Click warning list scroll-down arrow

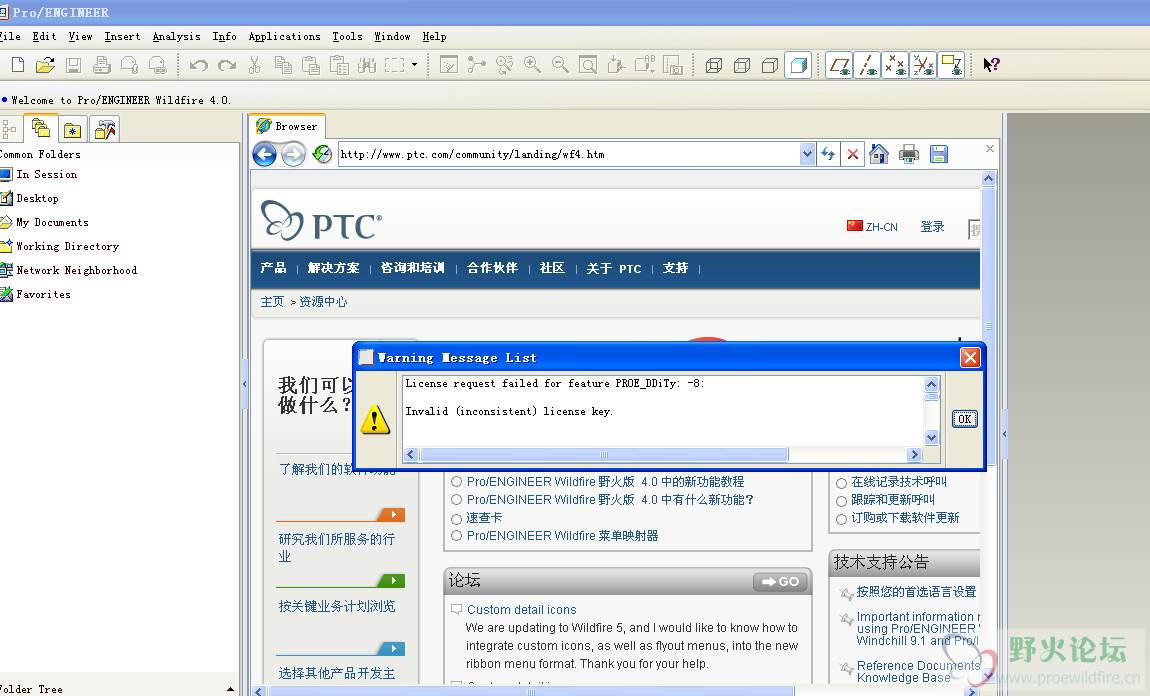click(x=931, y=438)
